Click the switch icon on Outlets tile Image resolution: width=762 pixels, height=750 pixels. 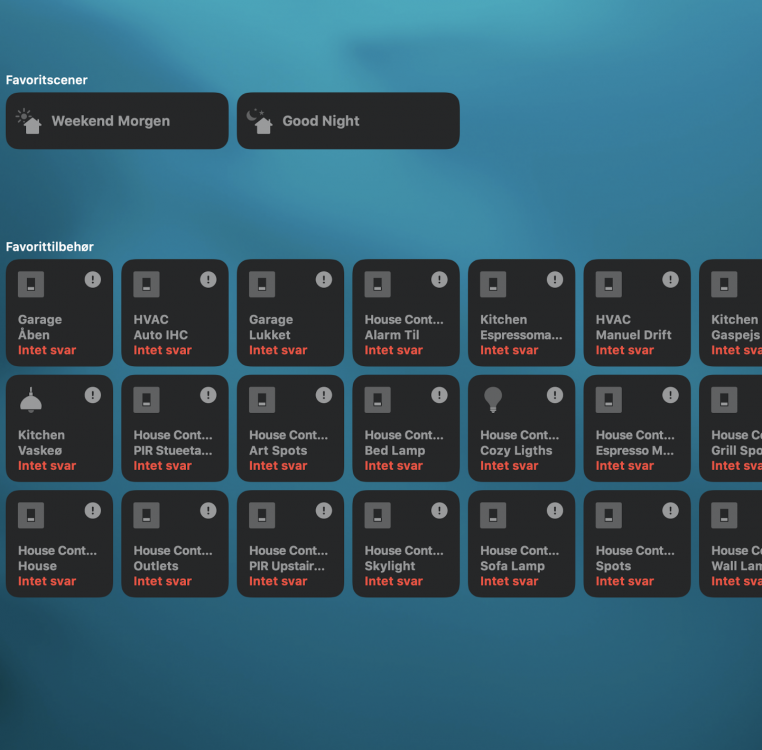point(146,516)
